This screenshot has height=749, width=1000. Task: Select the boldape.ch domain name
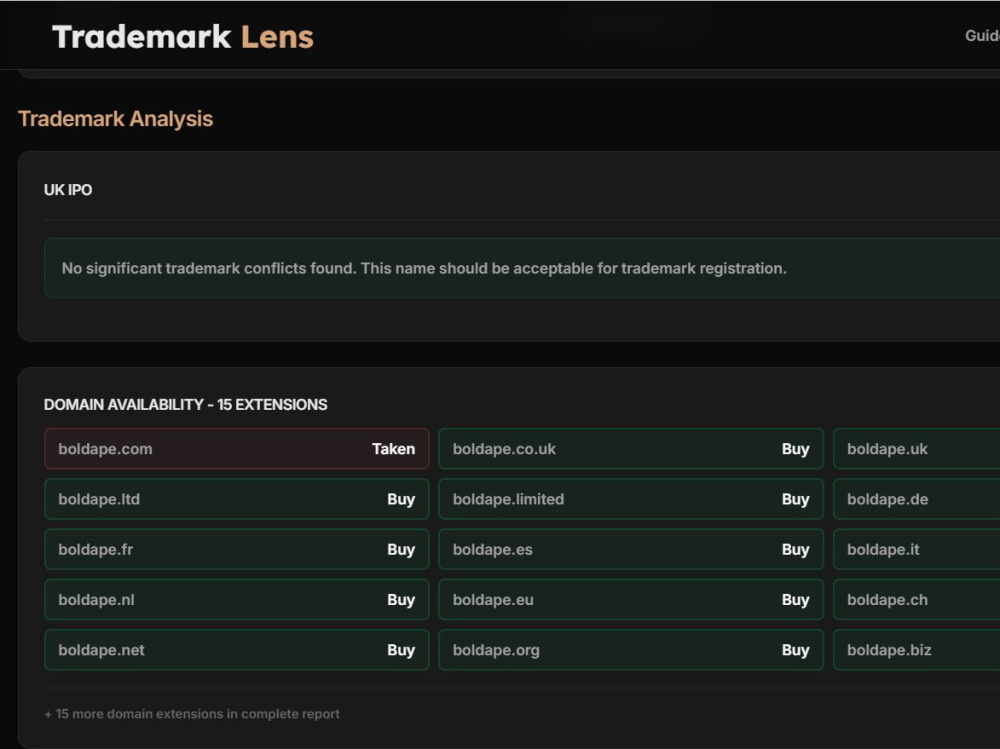(x=887, y=600)
